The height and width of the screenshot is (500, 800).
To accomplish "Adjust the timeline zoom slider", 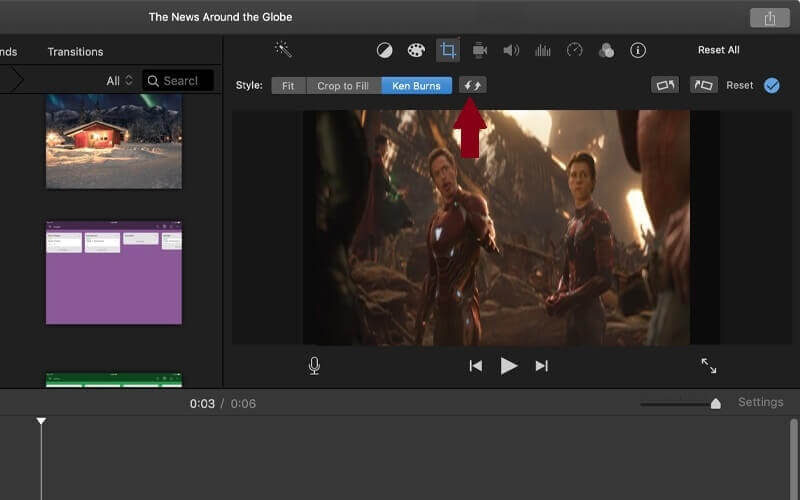I will (715, 404).
